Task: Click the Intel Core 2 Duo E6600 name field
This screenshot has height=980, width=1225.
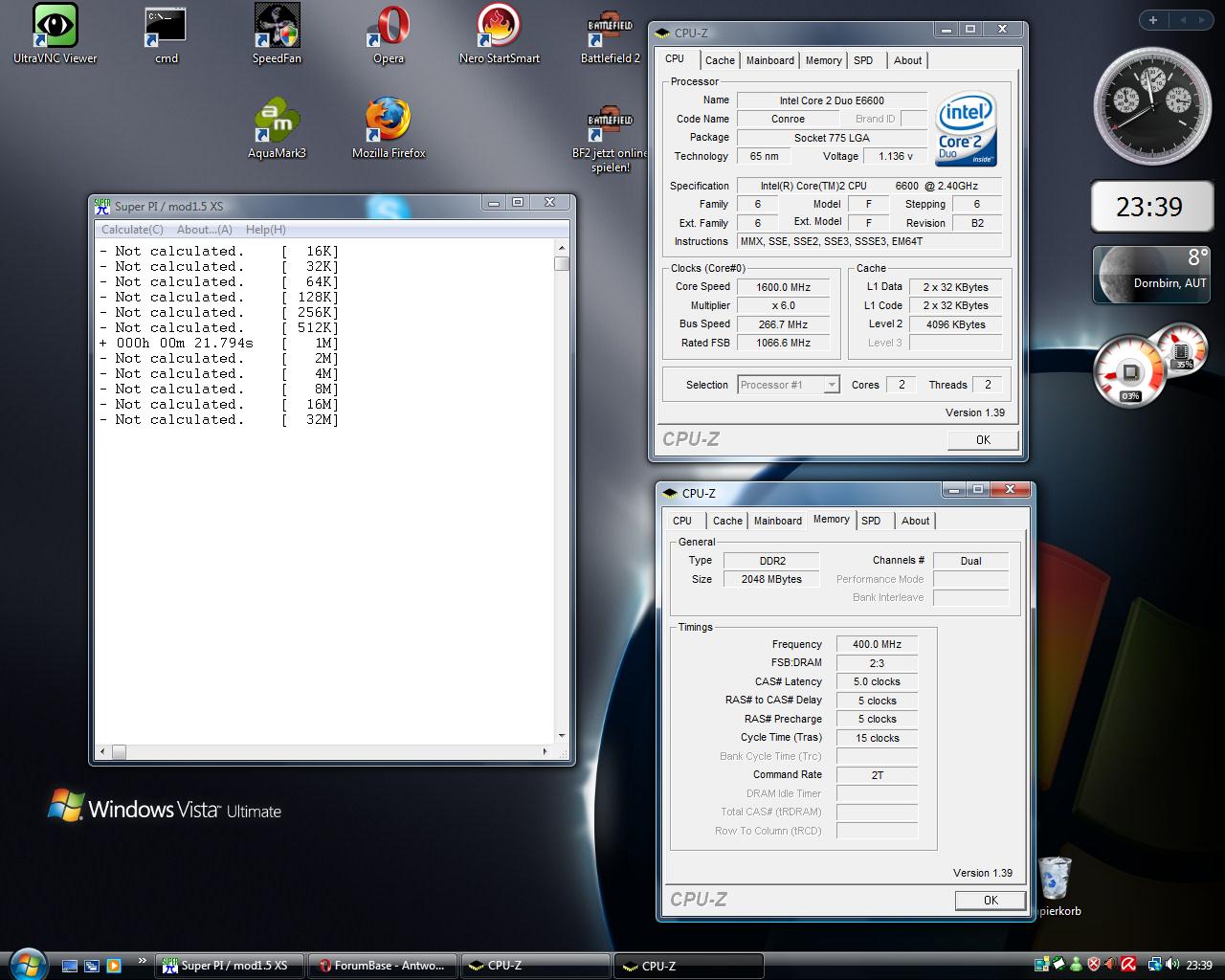Action: coord(832,100)
